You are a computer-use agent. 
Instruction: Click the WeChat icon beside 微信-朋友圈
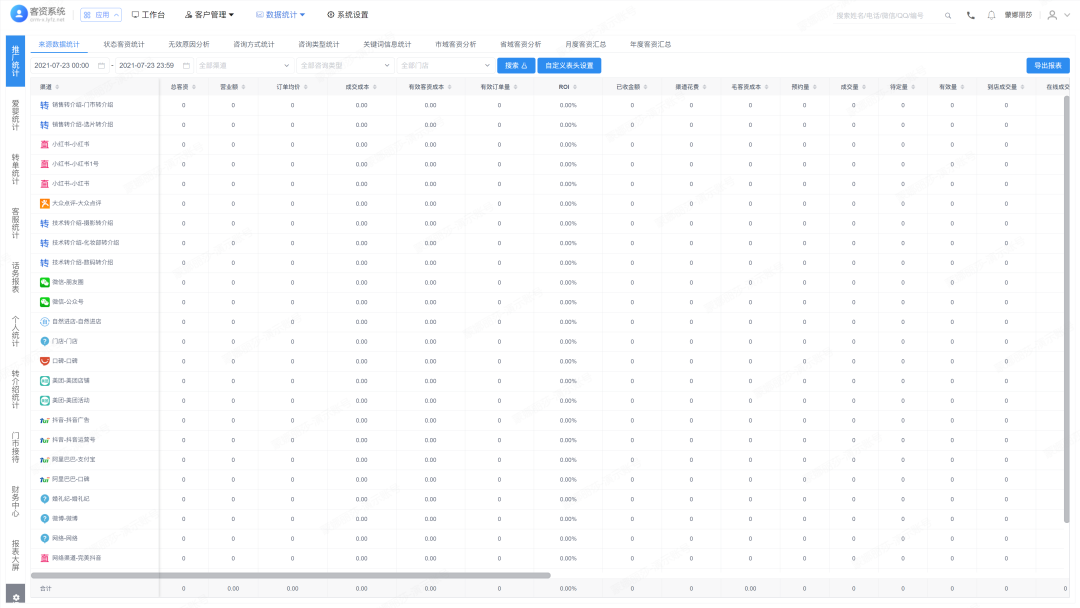pyautogui.click(x=45, y=282)
